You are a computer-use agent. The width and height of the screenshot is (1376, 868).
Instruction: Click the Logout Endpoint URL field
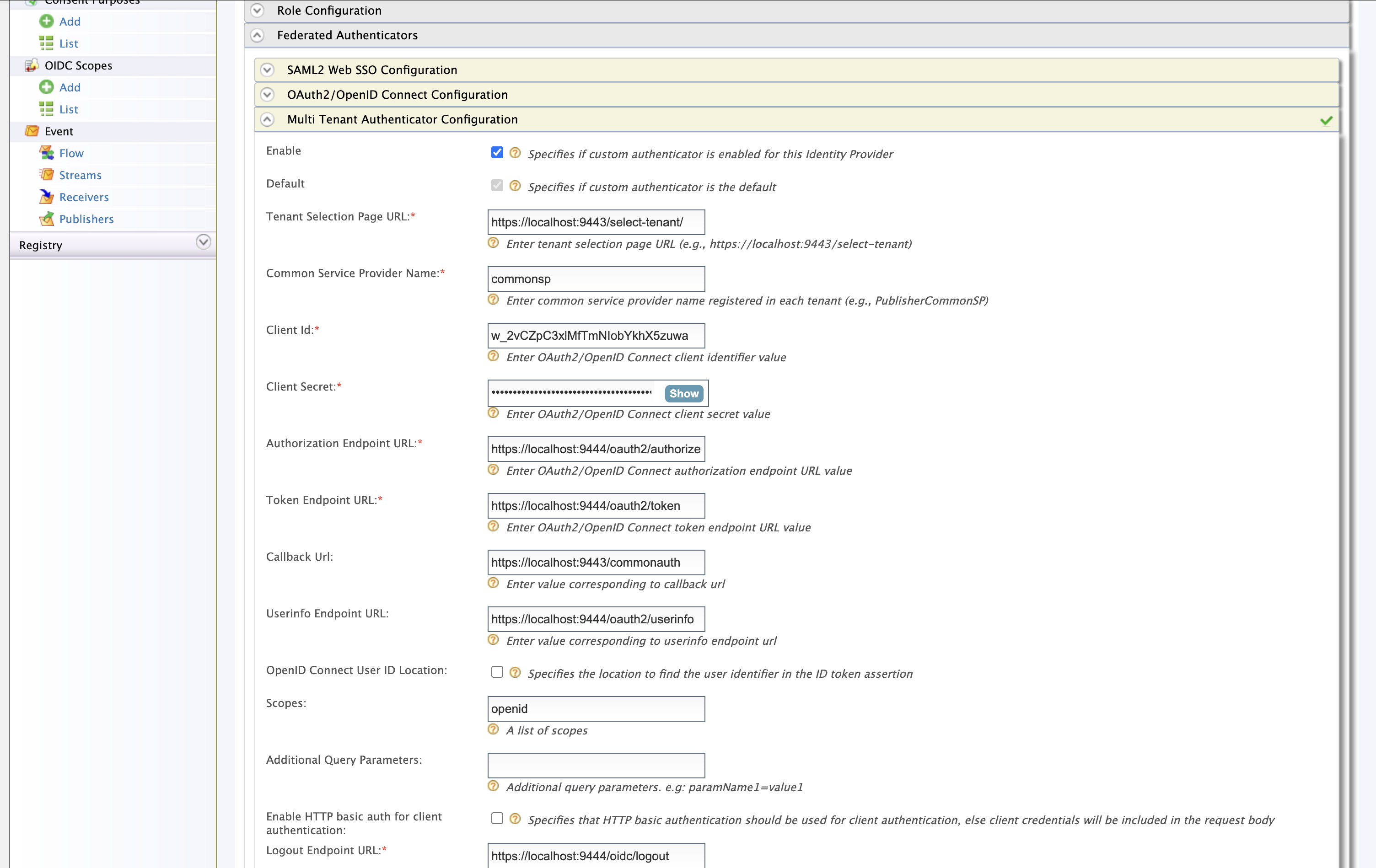coord(596,856)
